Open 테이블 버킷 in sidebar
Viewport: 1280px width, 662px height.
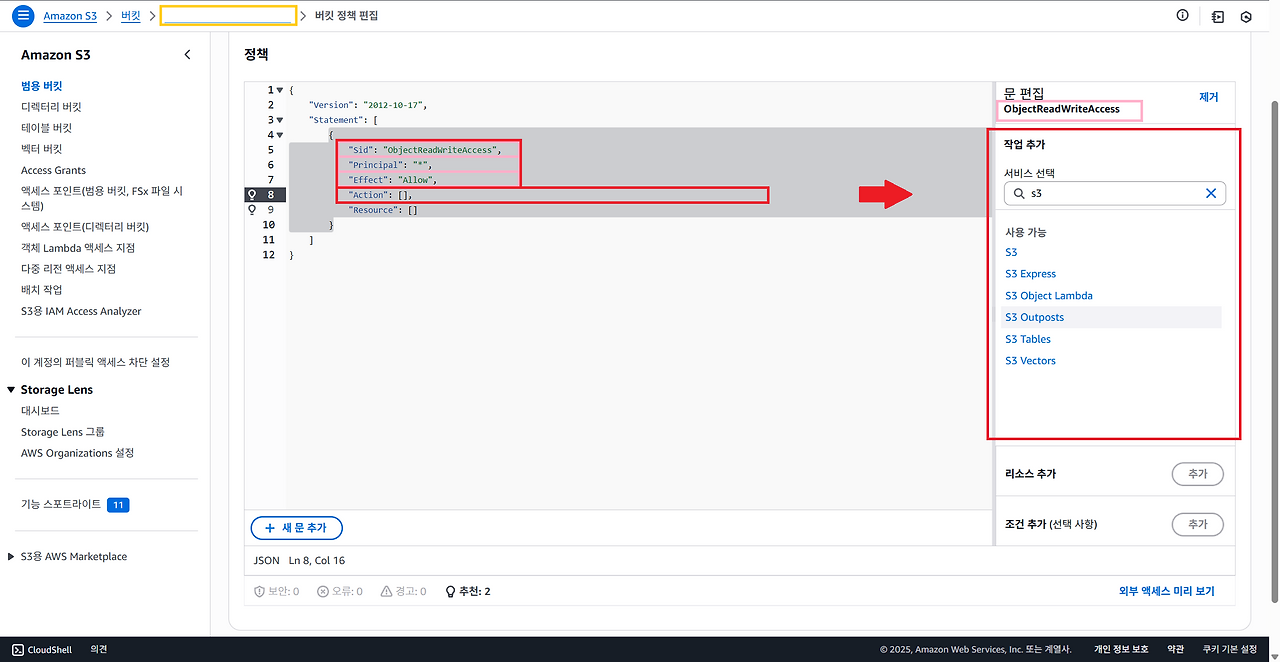[x=46, y=128]
